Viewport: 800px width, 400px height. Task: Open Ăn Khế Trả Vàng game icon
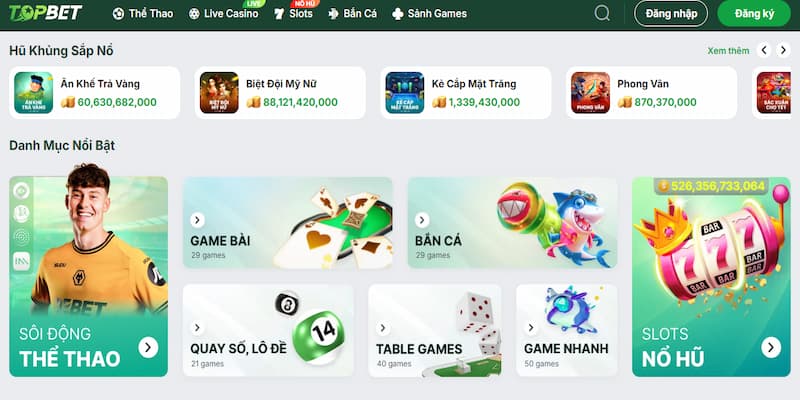34,93
